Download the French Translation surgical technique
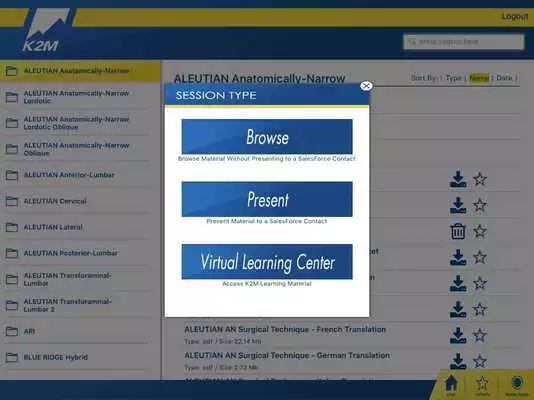Screen dimensions: 534x400 (458, 335)
